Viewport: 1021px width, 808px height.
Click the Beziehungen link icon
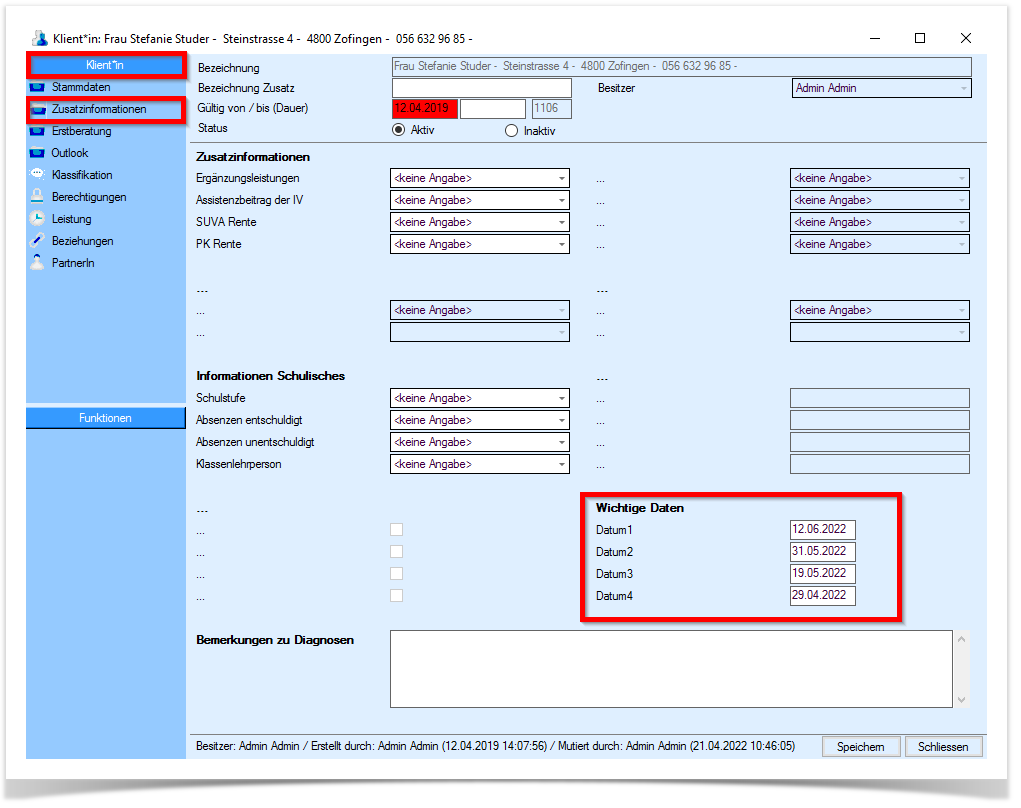pos(38,241)
